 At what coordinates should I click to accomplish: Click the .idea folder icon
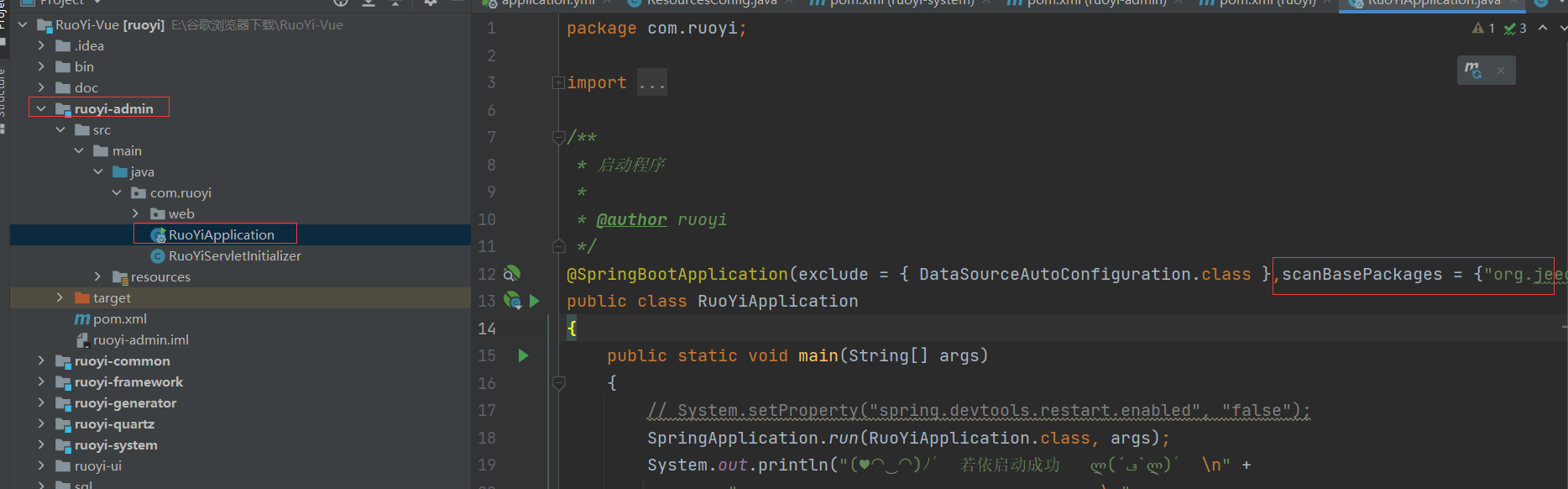pyautogui.click(x=63, y=46)
